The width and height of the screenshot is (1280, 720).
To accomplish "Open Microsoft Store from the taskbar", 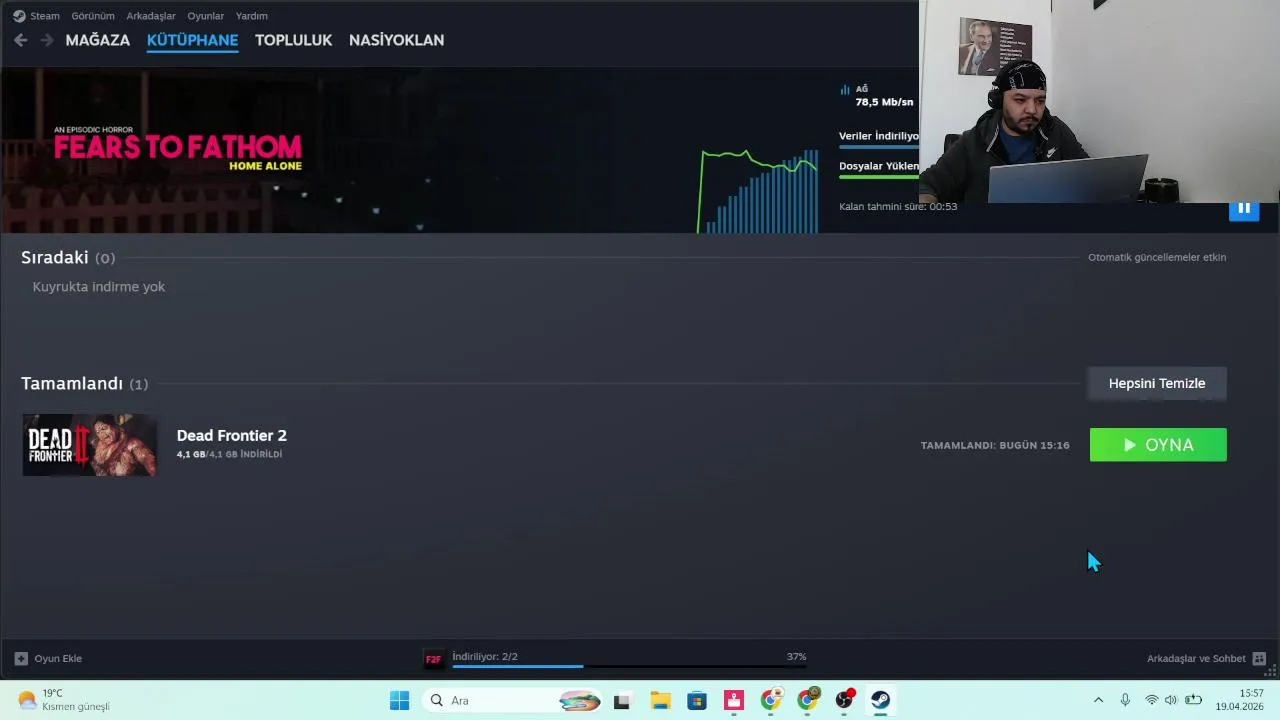I will point(697,700).
